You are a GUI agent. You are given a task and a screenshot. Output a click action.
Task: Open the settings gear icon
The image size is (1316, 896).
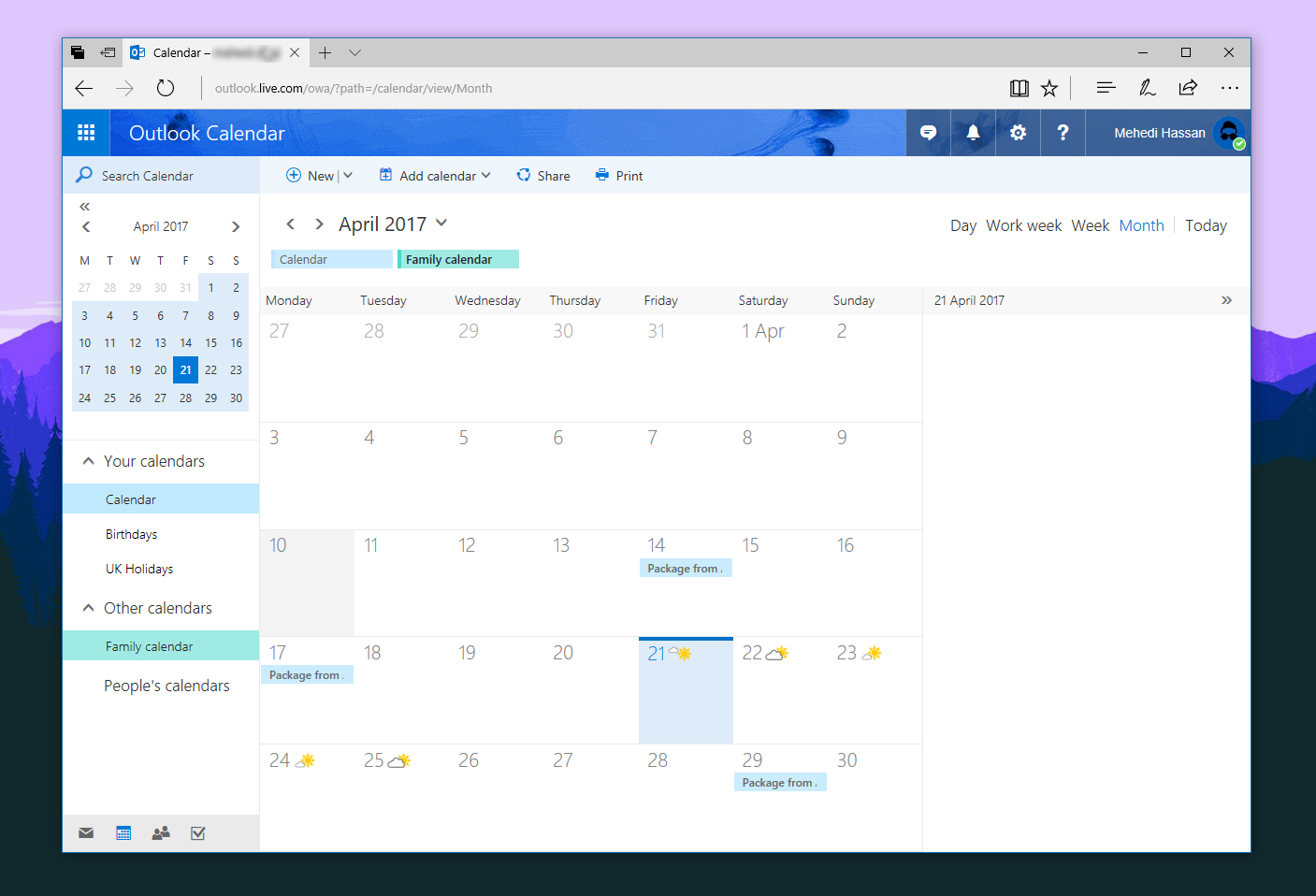tap(1018, 133)
